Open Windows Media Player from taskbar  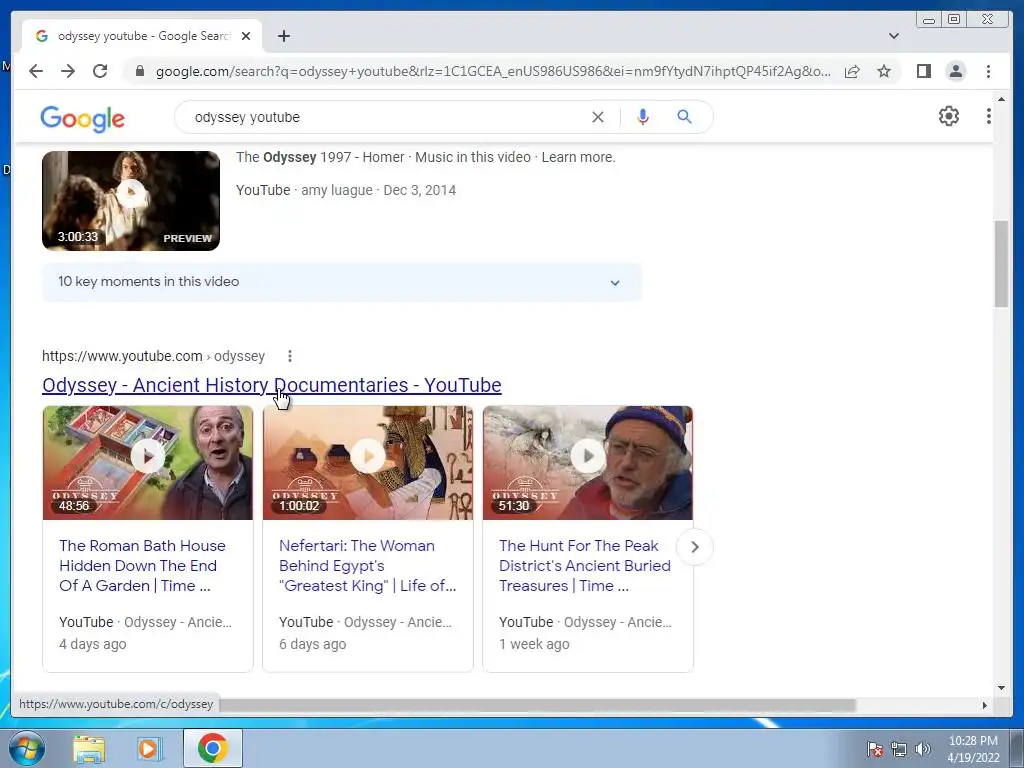click(149, 748)
